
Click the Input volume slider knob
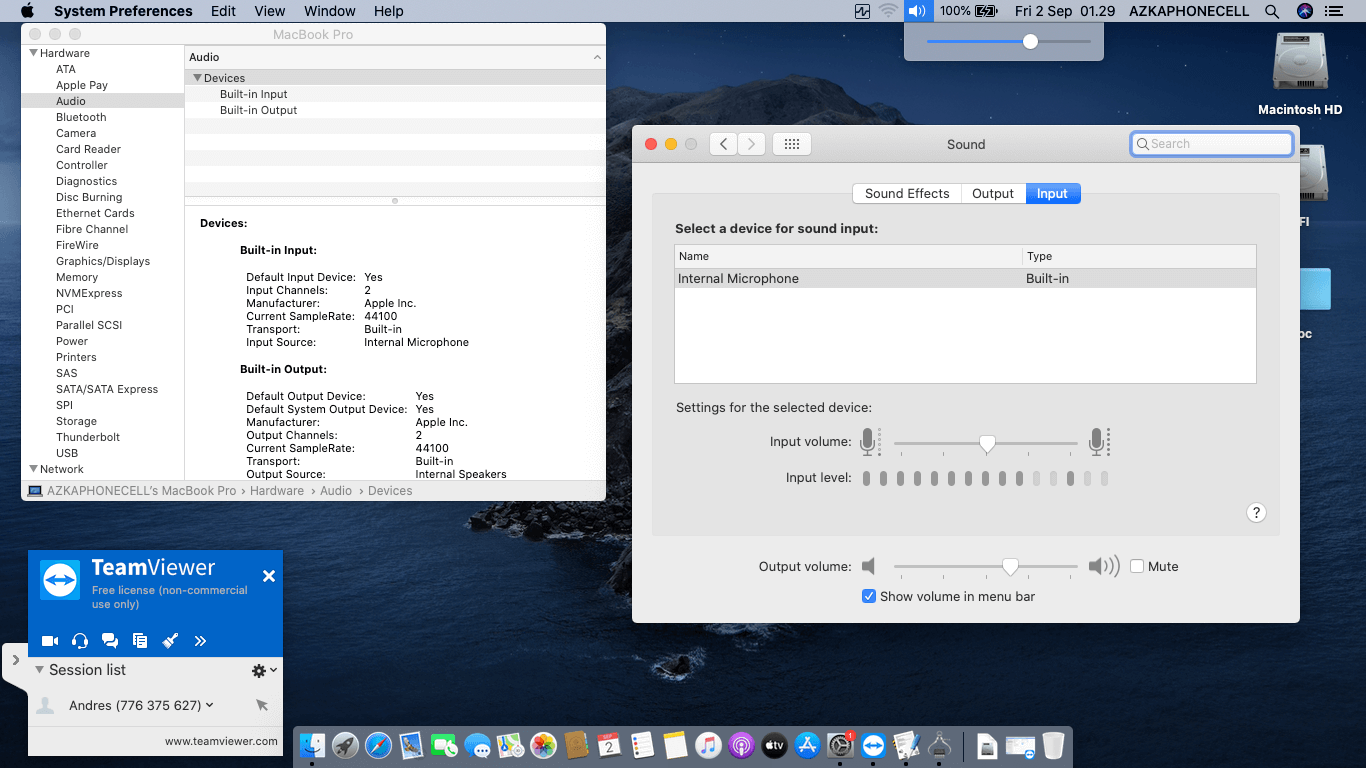click(987, 443)
